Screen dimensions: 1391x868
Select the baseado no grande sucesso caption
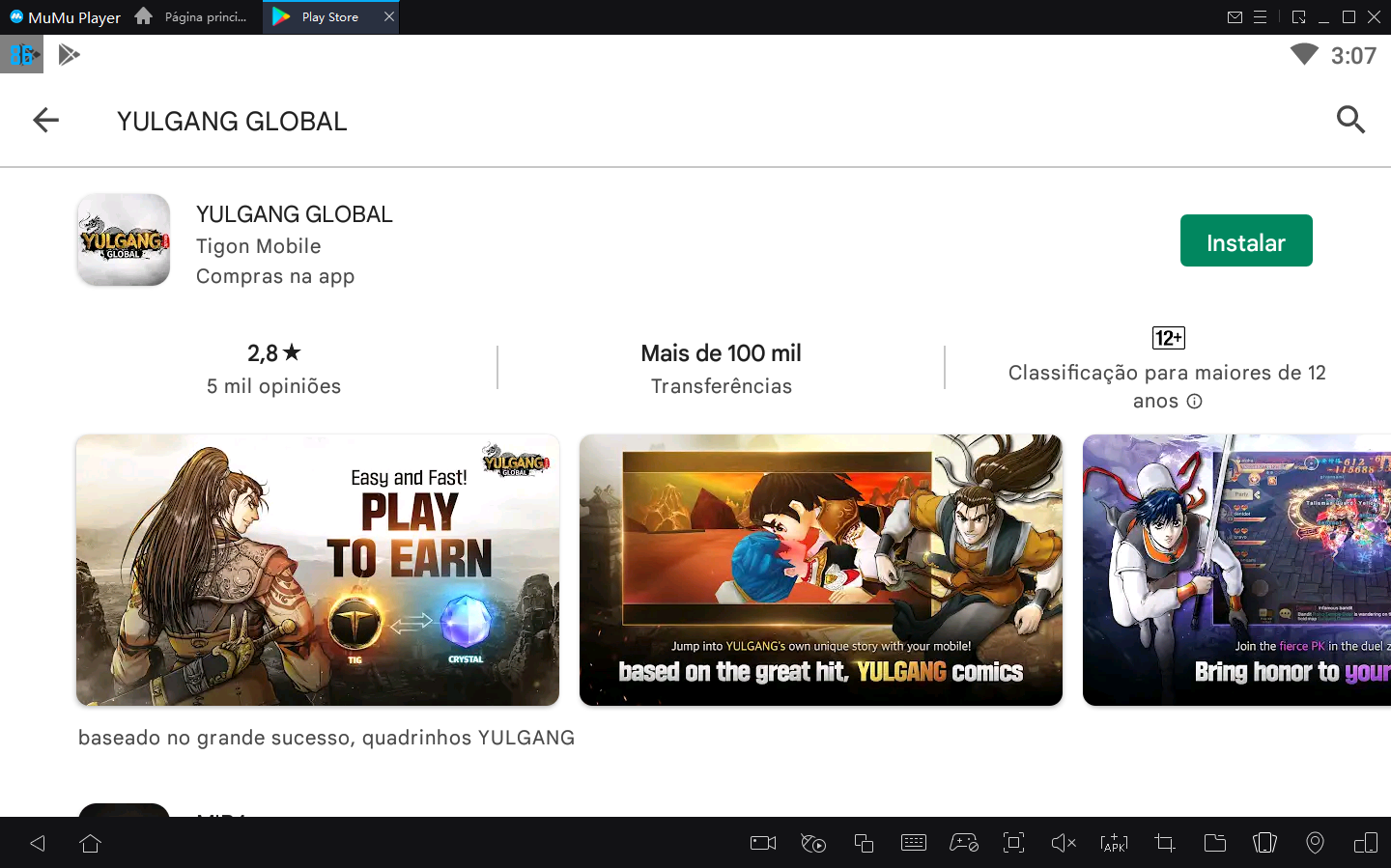326,738
